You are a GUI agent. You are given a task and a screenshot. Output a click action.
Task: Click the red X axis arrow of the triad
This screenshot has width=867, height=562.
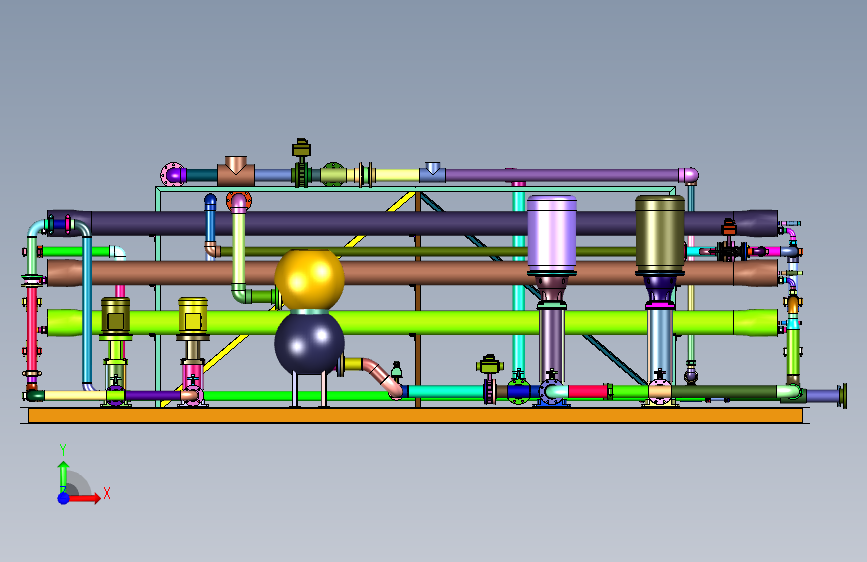pos(83,498)
